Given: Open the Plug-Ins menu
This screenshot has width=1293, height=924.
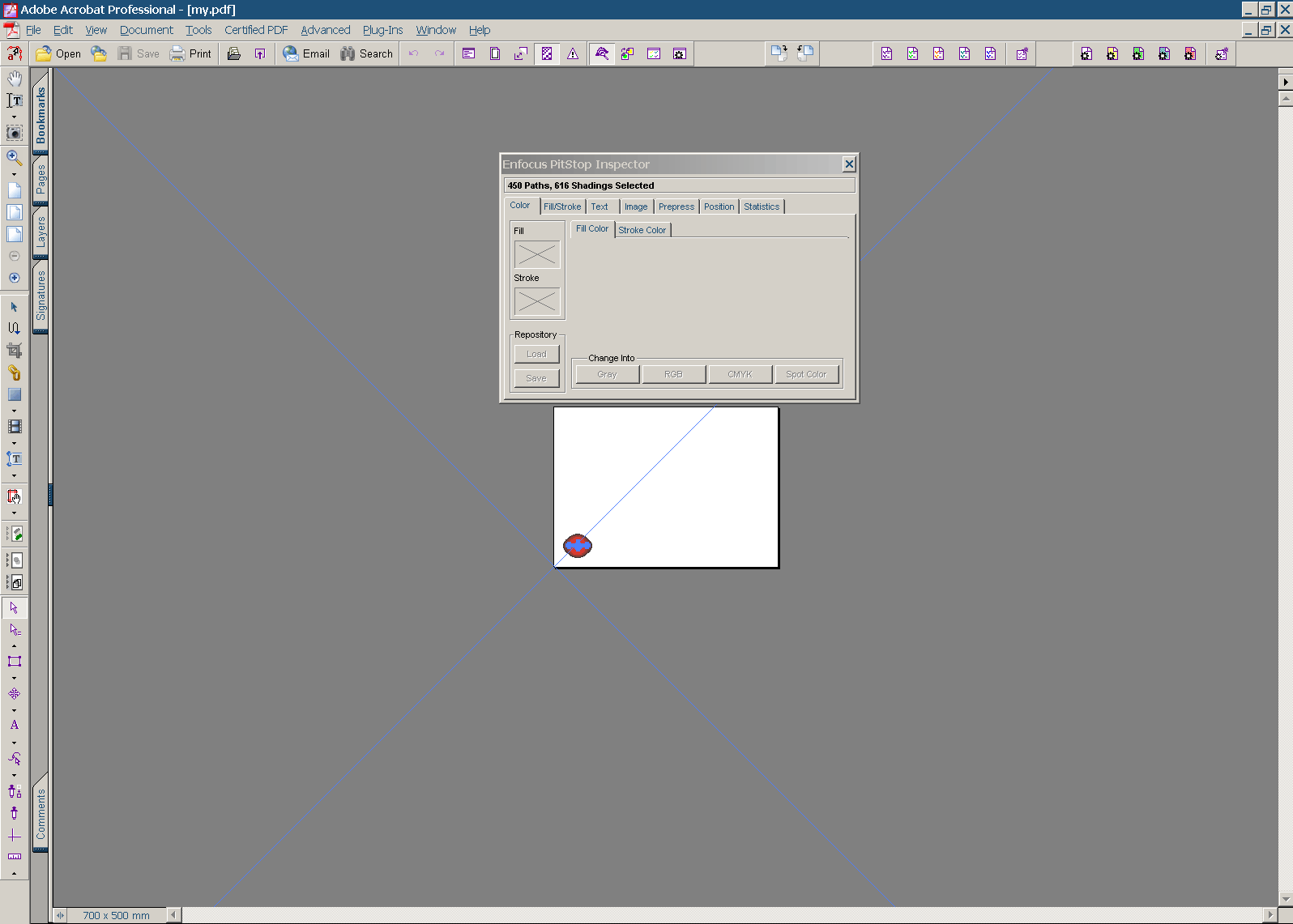Looking at the screenshot, I should pos(382,30).
